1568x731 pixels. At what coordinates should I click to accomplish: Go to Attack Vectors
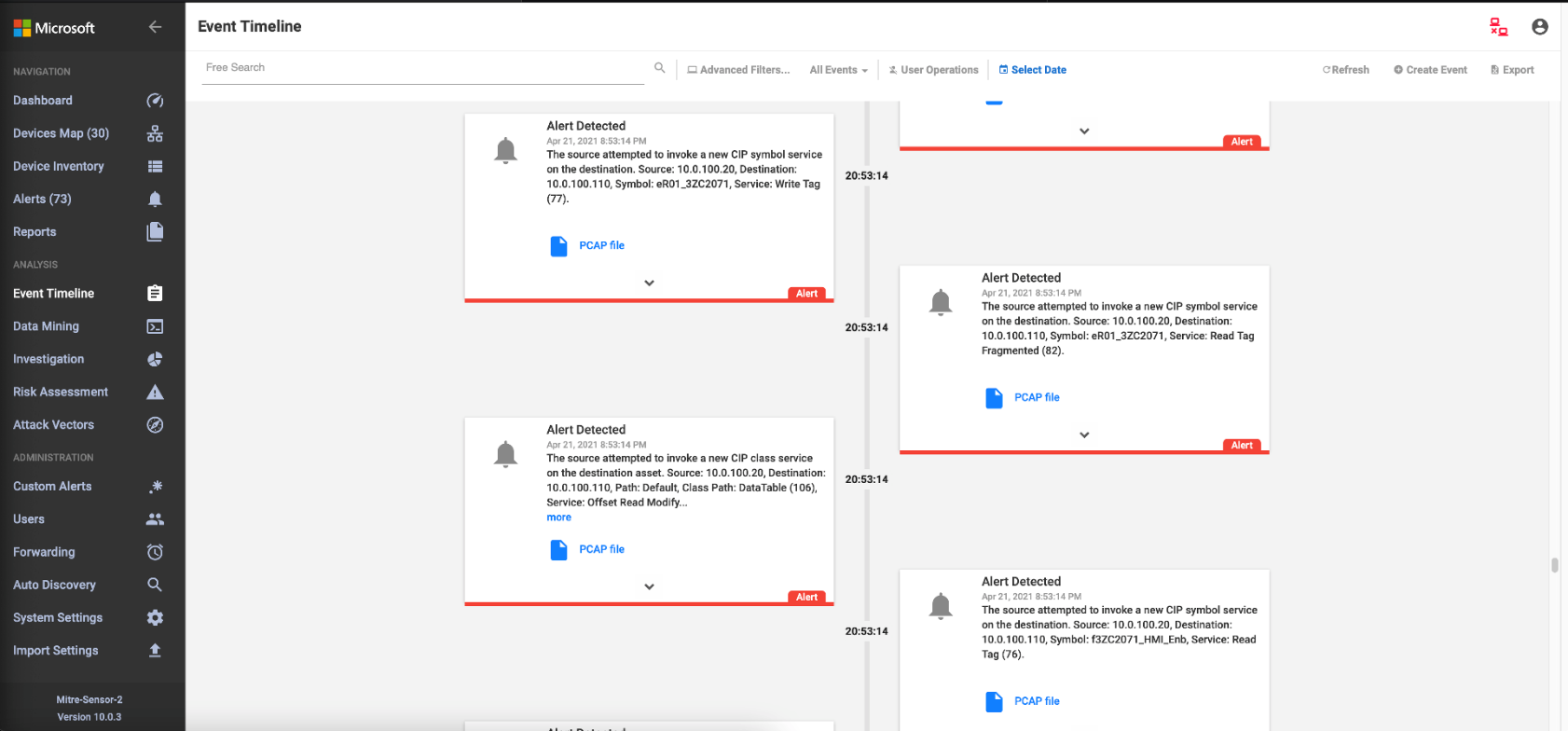(53, 424)
